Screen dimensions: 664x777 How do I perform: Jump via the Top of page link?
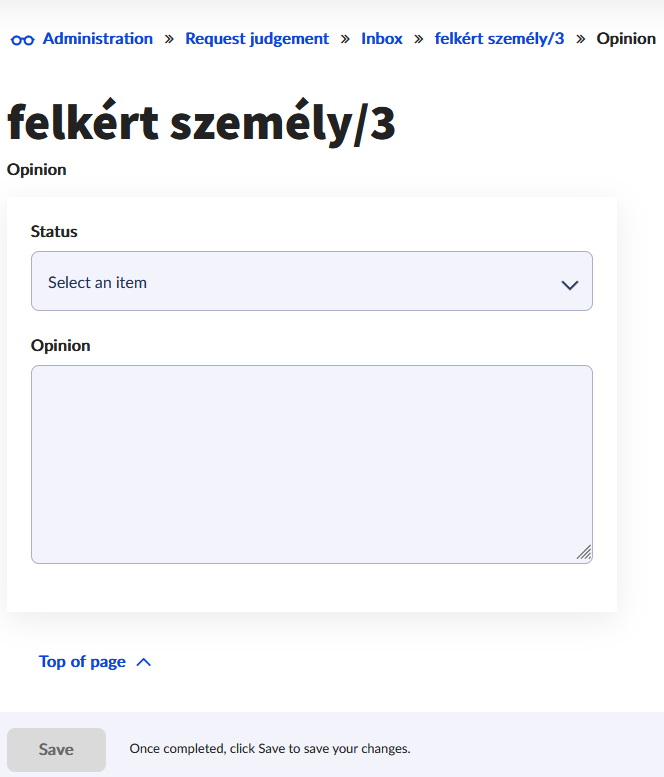82,661
